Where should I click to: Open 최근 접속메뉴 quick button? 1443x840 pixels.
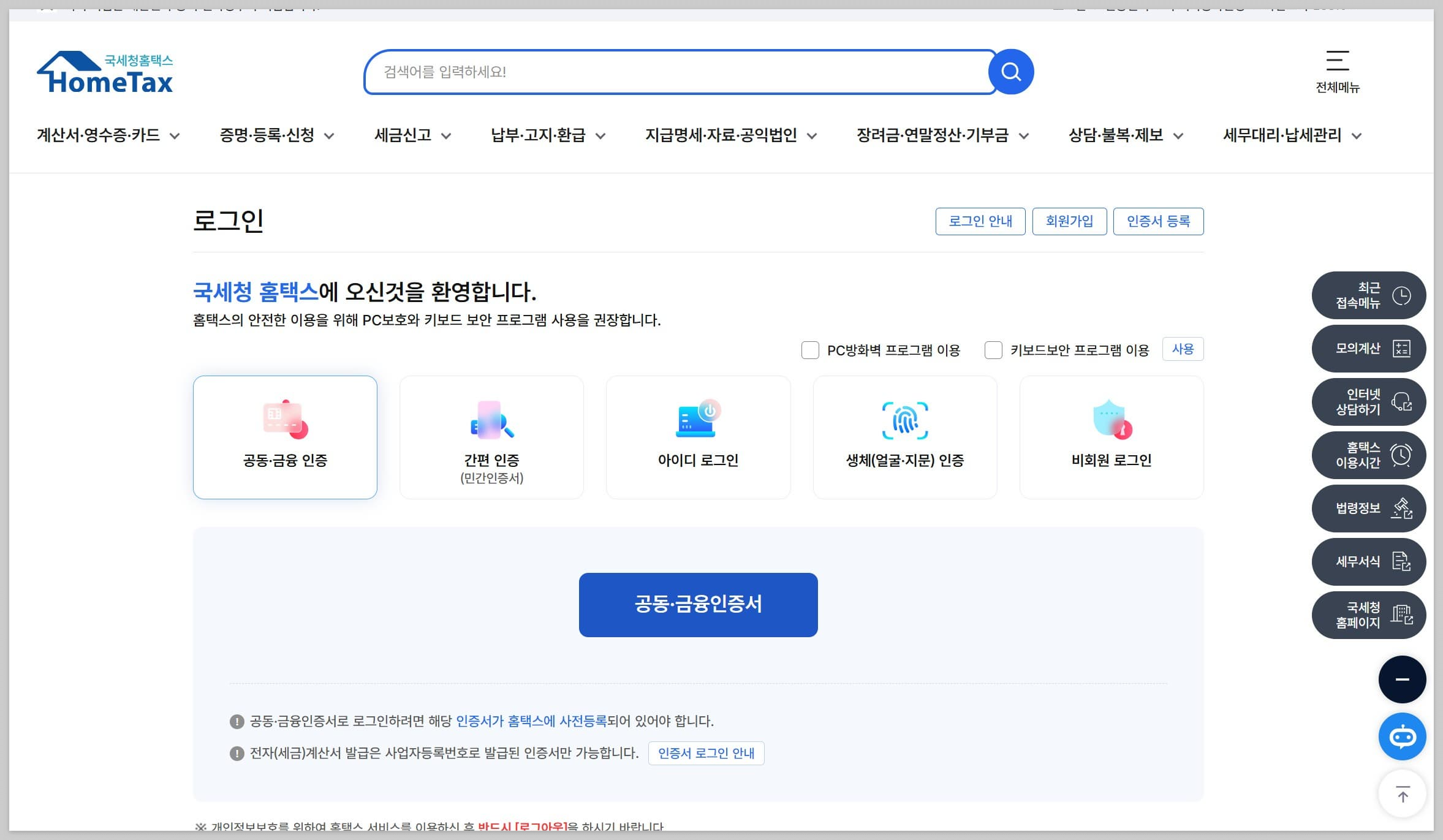pos(1368,295)
